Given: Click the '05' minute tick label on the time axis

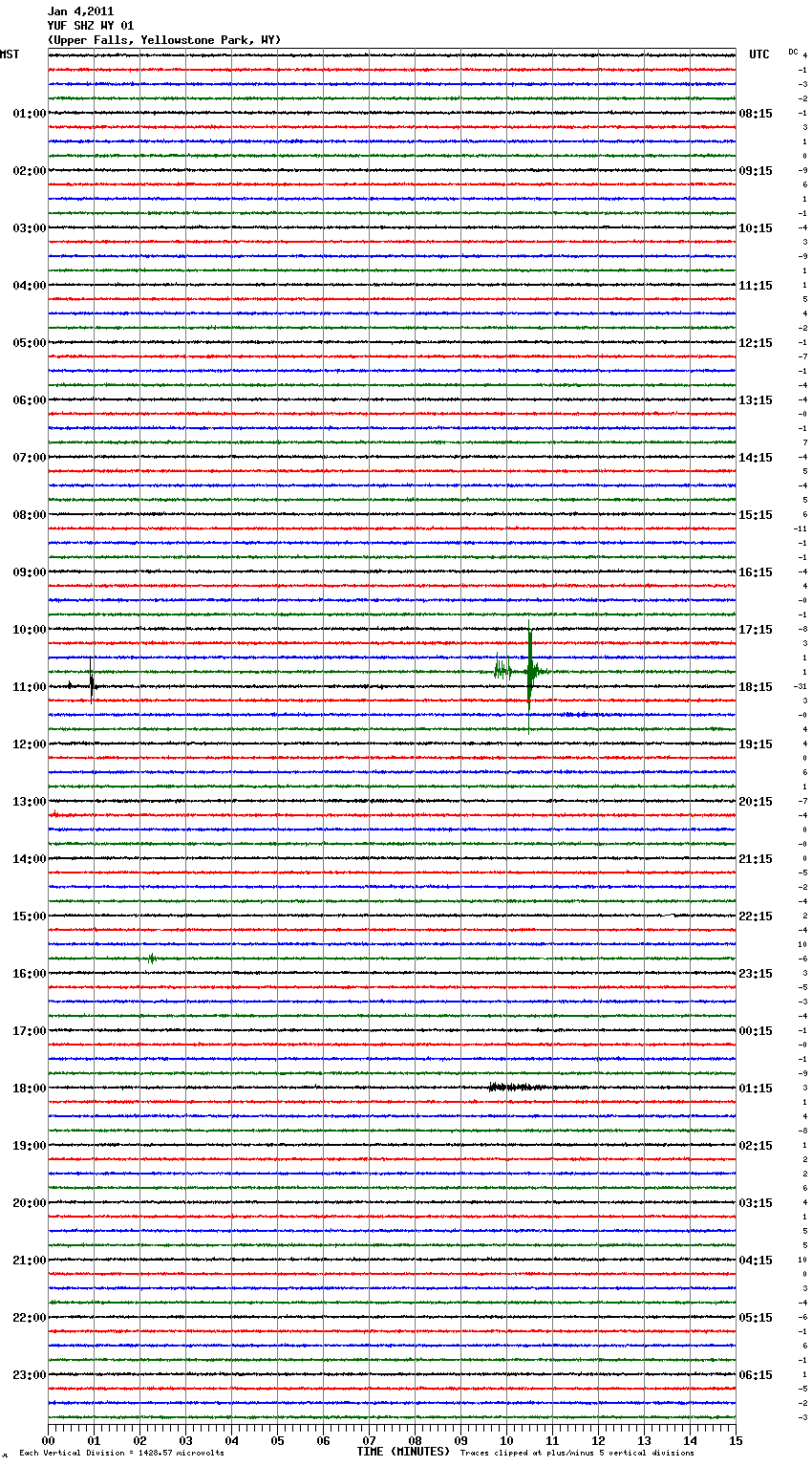Looking at the screenshot, I should pyautogui.click(x=277, y=1441).
